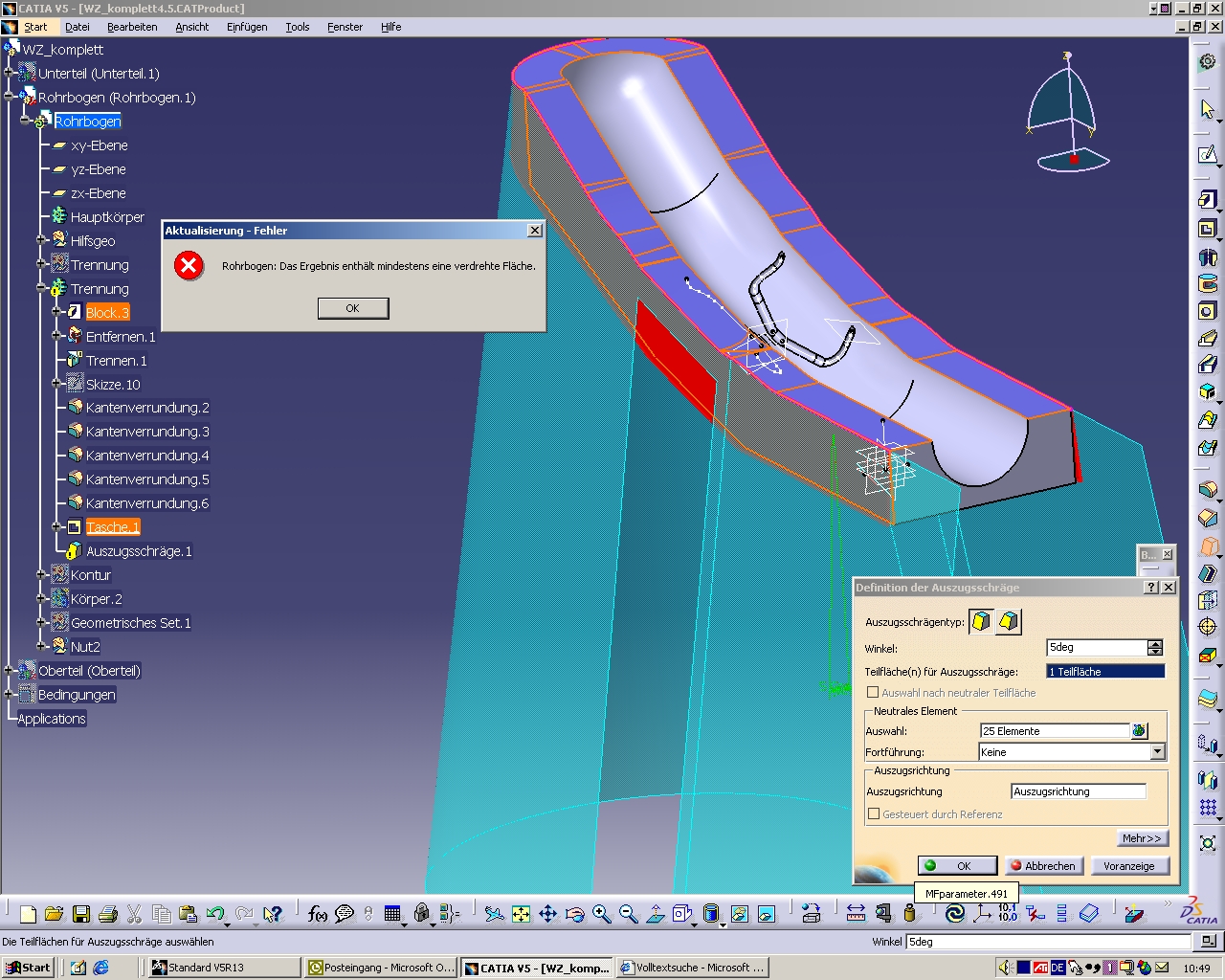The height and width of the screenshot is (980, 1225).
Task: Click OK in the Aktualisierung - Fehler dialog
Action: point(353,308)
